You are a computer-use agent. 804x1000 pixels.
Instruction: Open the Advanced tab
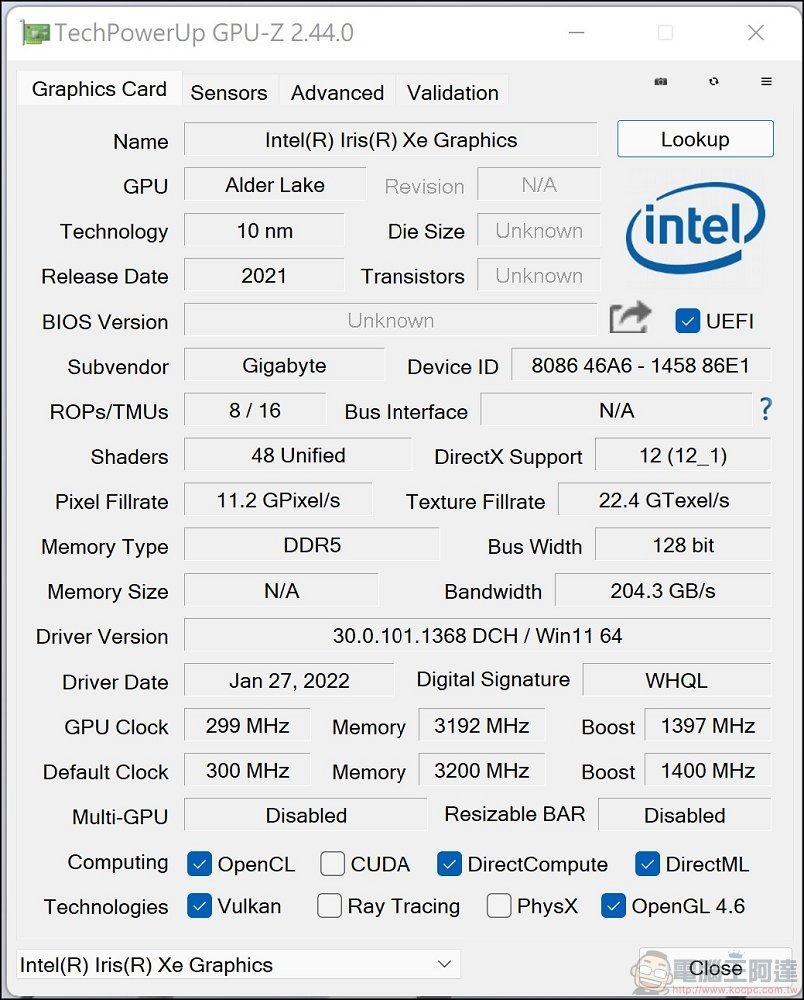[x=337, y=92]
